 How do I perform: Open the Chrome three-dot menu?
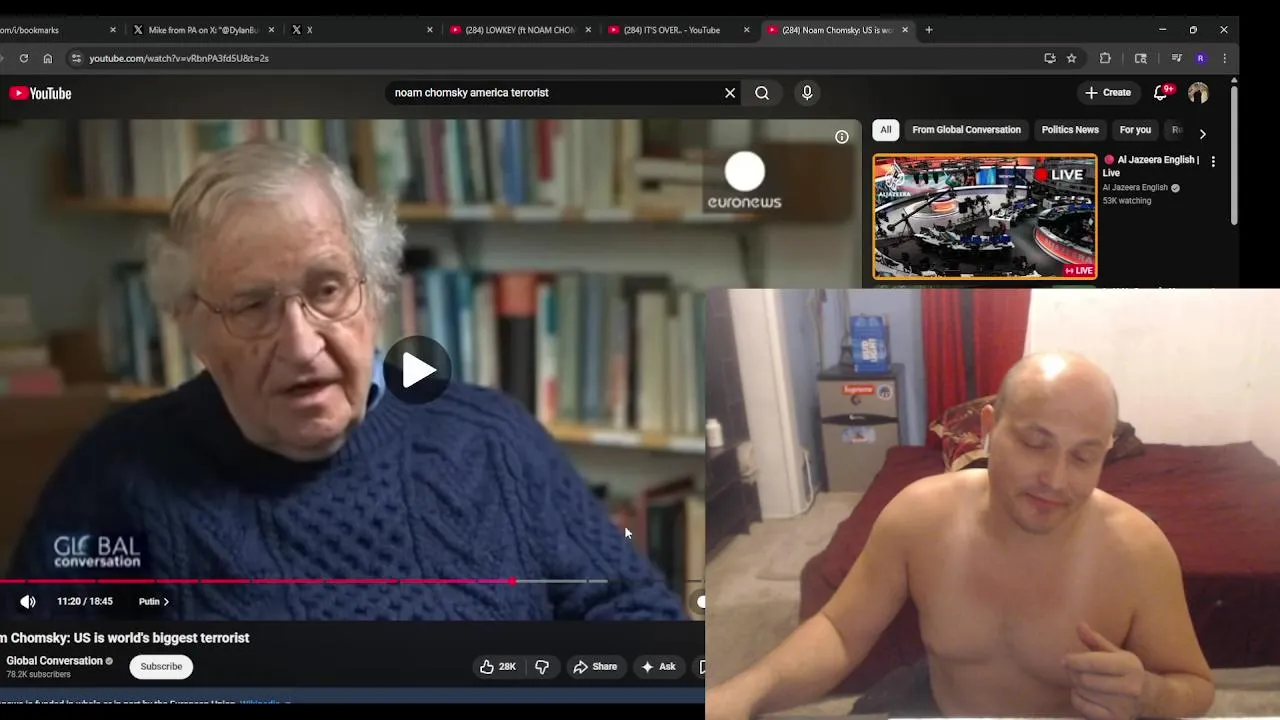coord(1224,58)
